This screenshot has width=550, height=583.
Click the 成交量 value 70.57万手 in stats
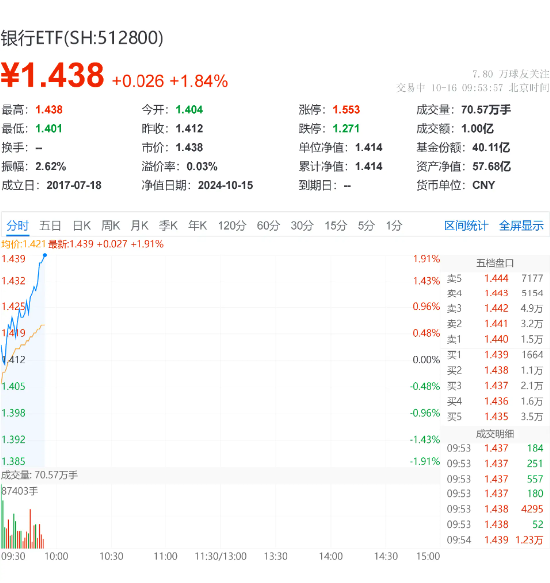(486, 110)
